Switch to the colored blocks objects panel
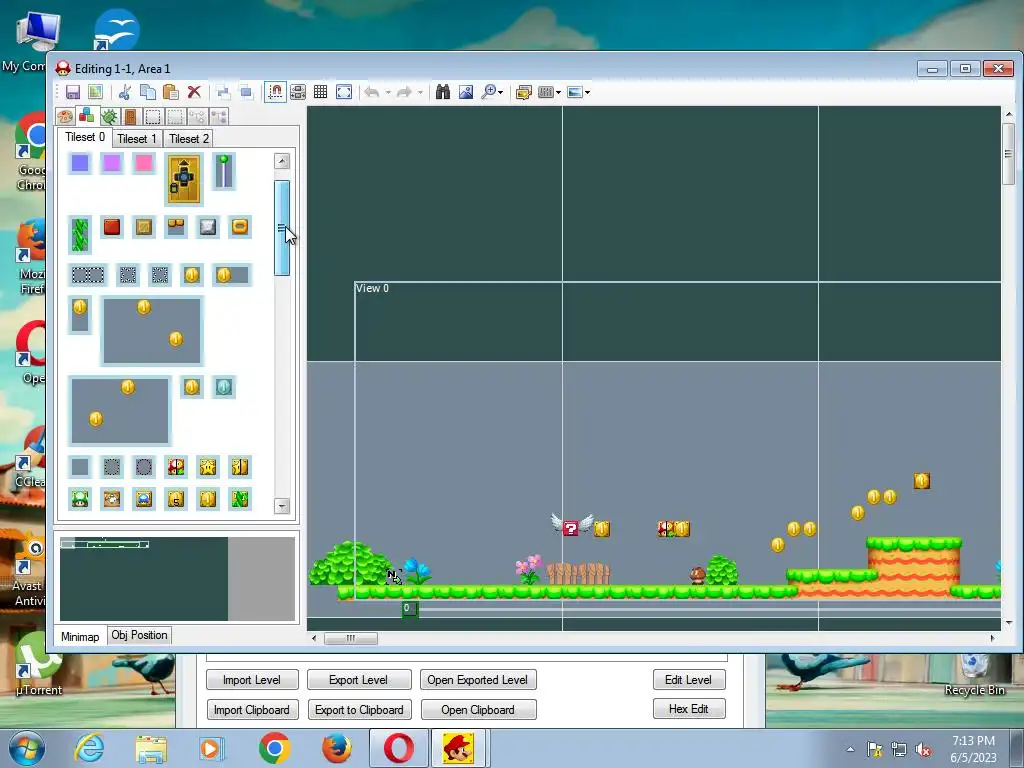Screen dimensions: 1024x768 pyautogui.click(x=86, y=116)
